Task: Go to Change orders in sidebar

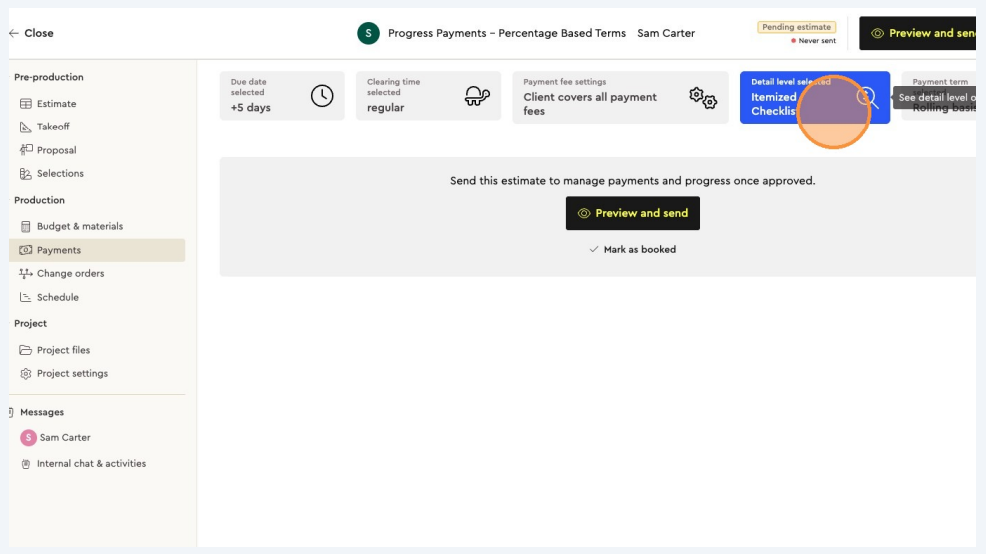Action: coord(70,274)
